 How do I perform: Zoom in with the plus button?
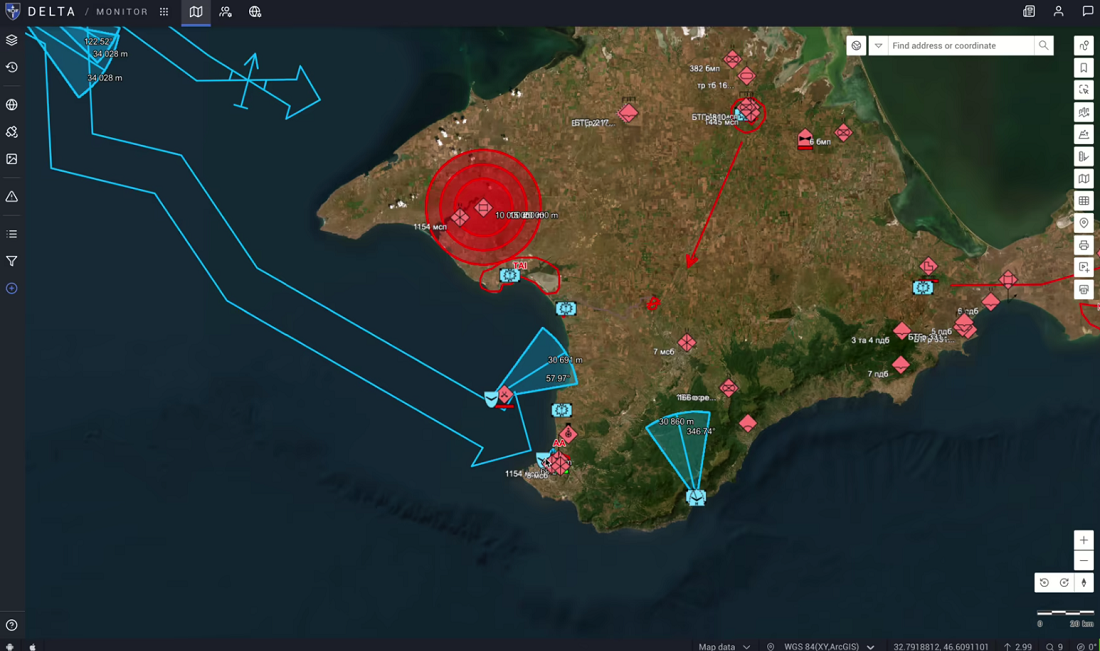coord(1083,540)
